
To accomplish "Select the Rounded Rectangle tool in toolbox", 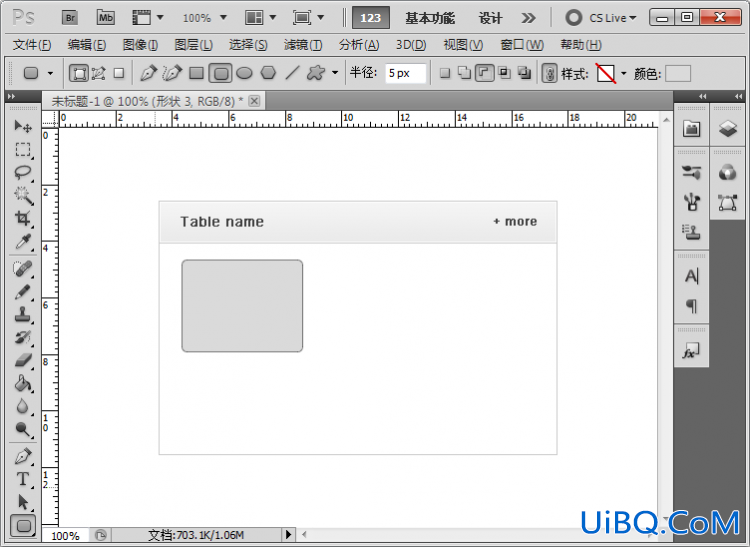I will (23, 526).
